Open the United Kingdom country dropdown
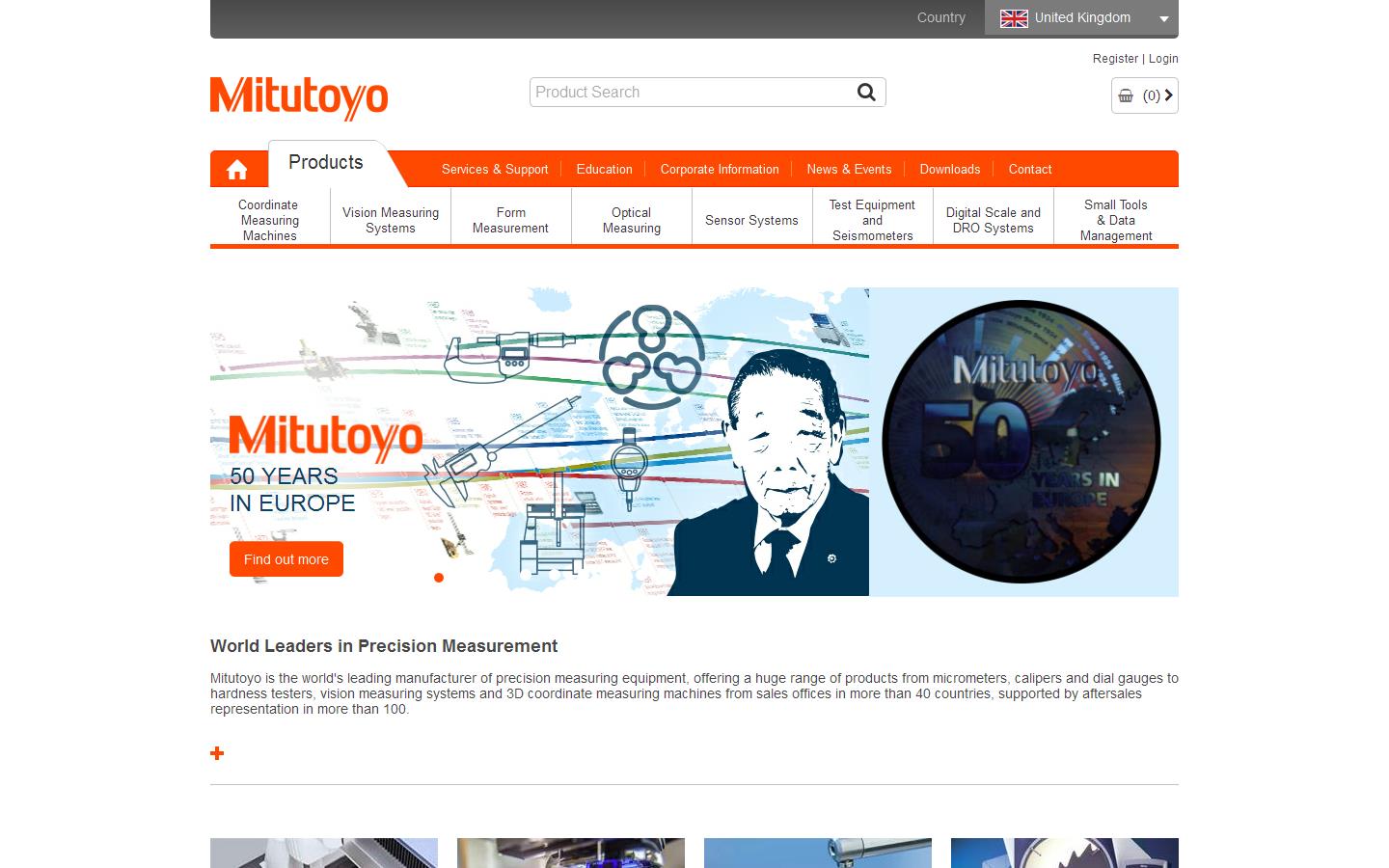The width and height of the screenshot is (1389, 868). click(x=1081, y=18)
